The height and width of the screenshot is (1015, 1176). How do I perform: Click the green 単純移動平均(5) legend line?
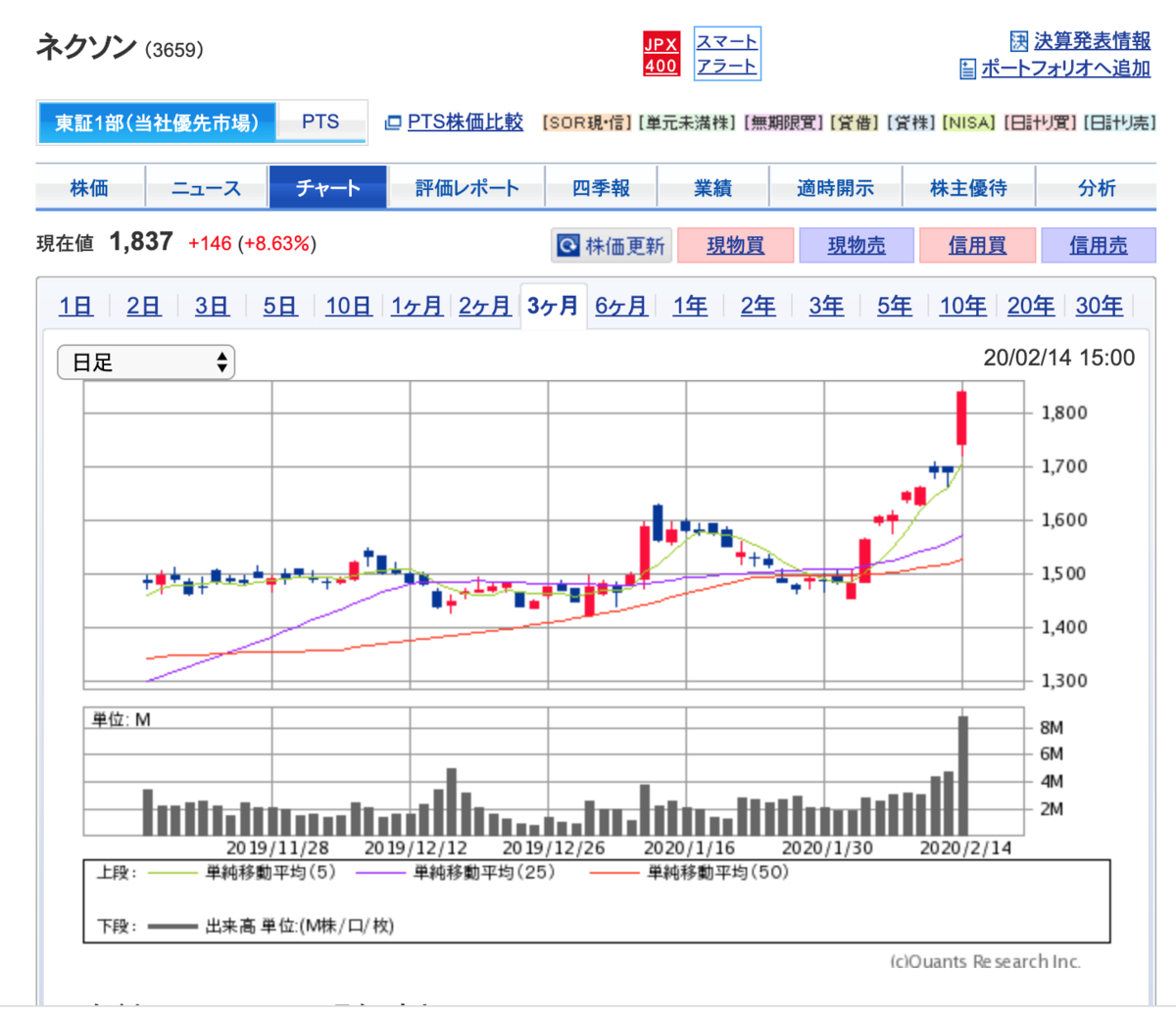pyautogui.click(x=173, y=873)
